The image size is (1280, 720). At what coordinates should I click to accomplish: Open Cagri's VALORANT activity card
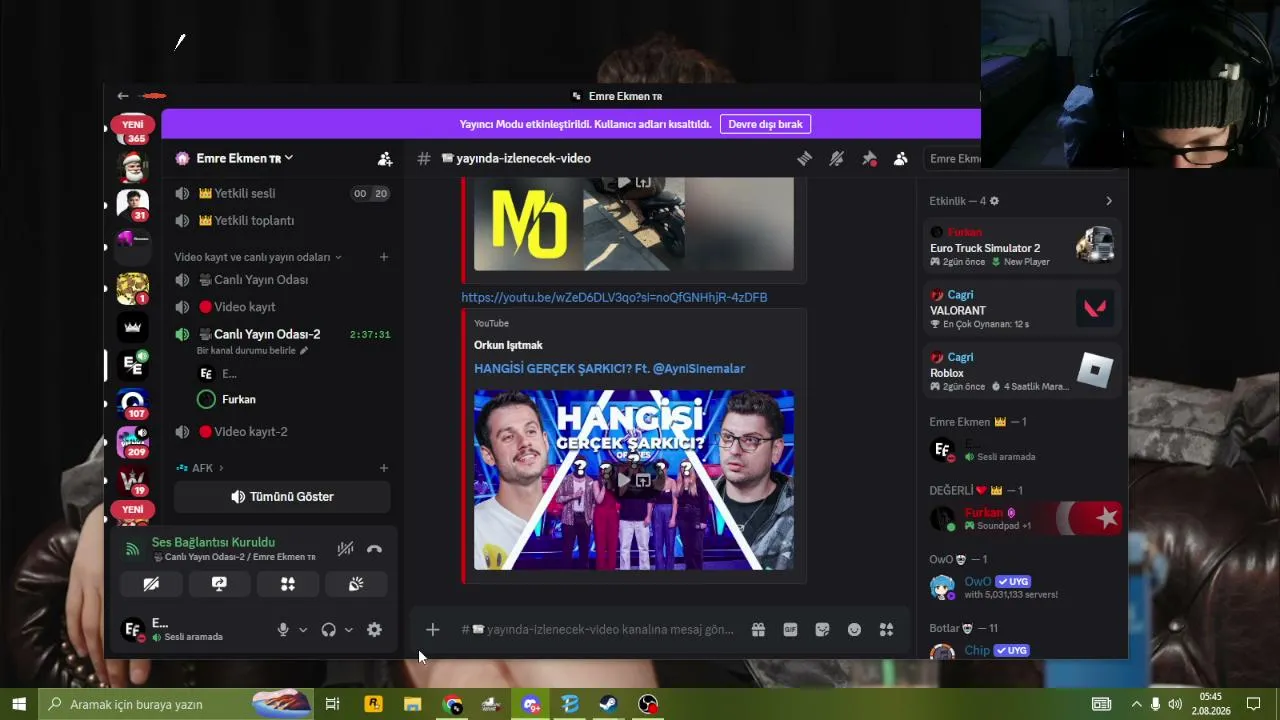pyautogui.click(x=1022, y=309)
